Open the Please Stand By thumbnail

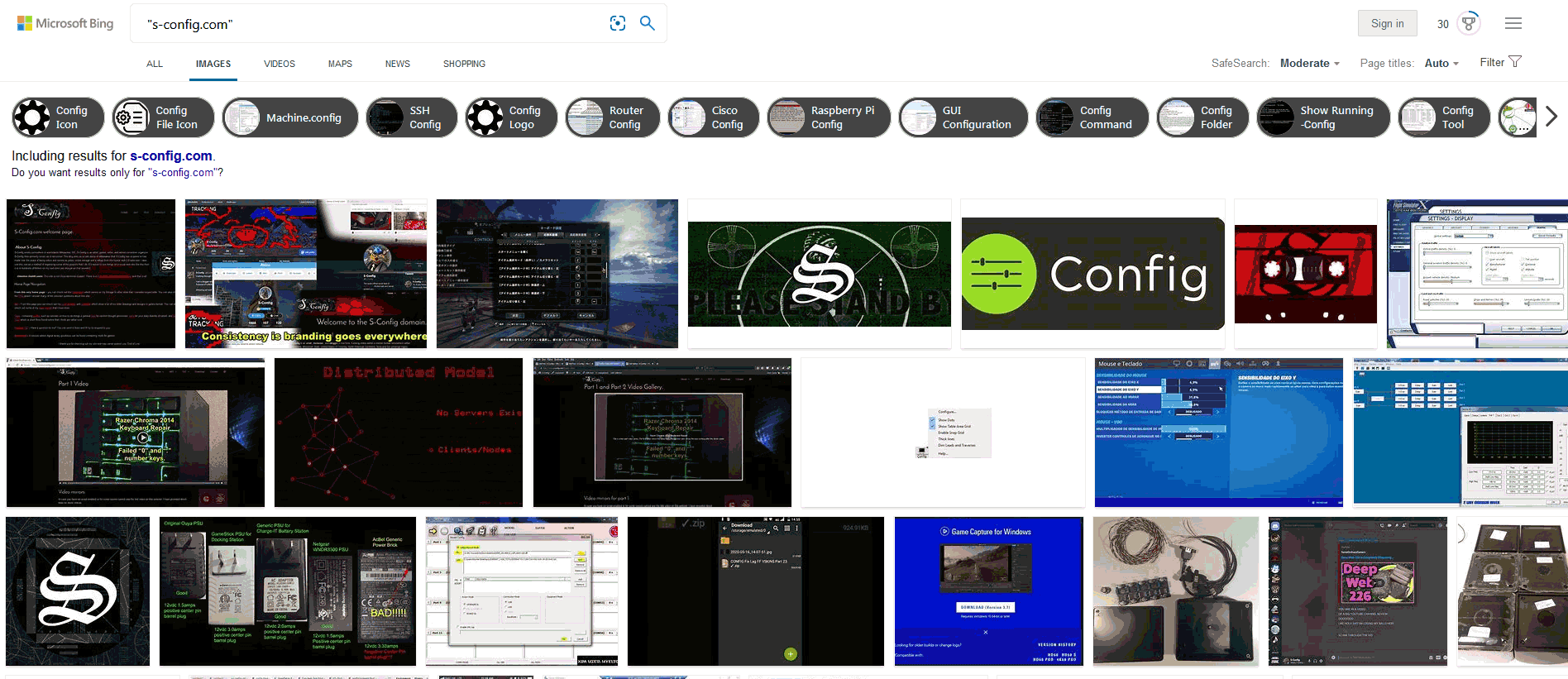[820, 274]
